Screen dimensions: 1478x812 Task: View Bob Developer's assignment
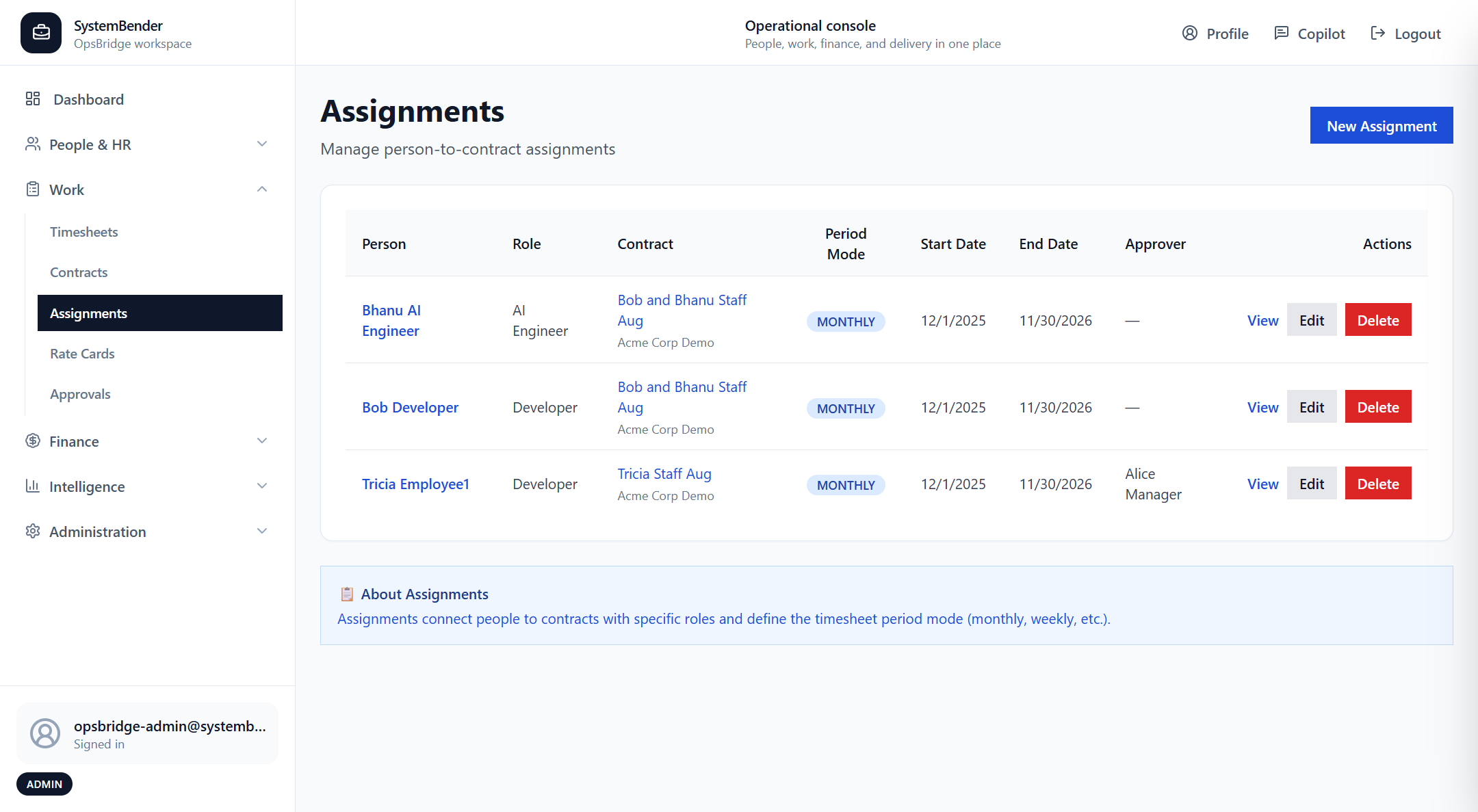point(1262,407)
